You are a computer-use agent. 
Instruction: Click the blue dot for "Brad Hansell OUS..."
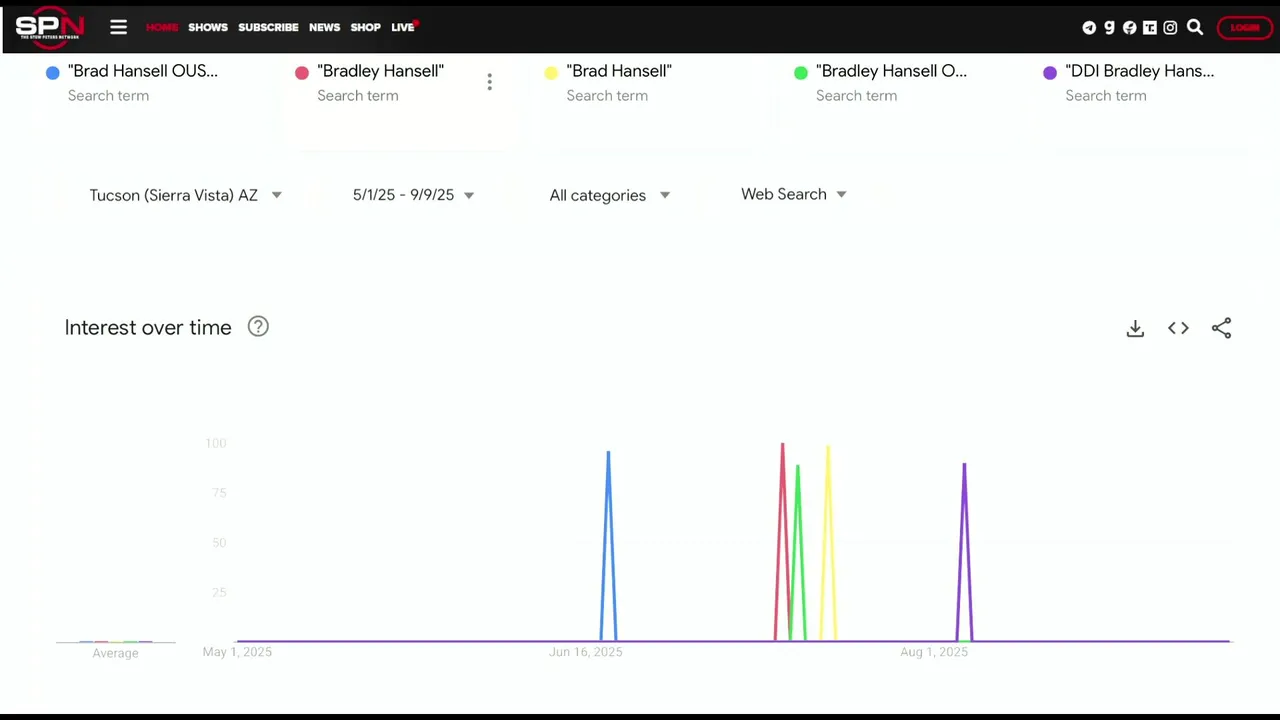(53, 72)
